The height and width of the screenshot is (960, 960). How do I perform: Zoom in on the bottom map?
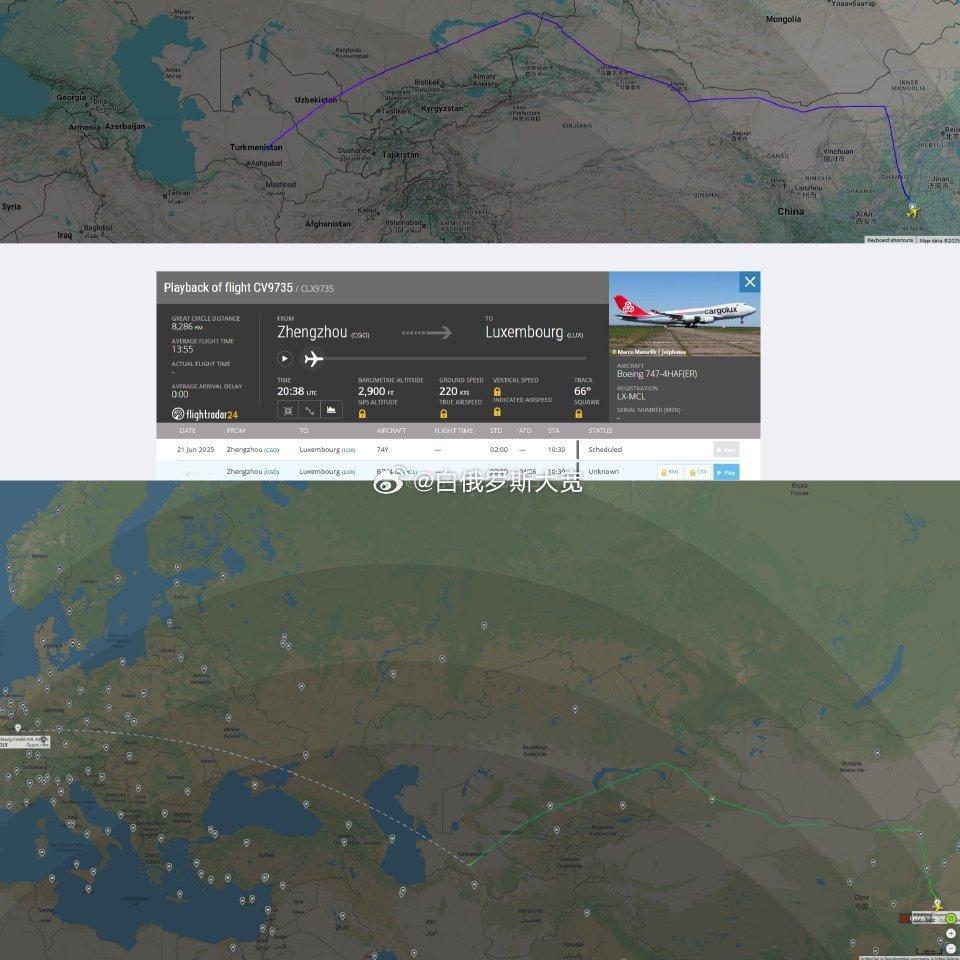pos(950,933)
